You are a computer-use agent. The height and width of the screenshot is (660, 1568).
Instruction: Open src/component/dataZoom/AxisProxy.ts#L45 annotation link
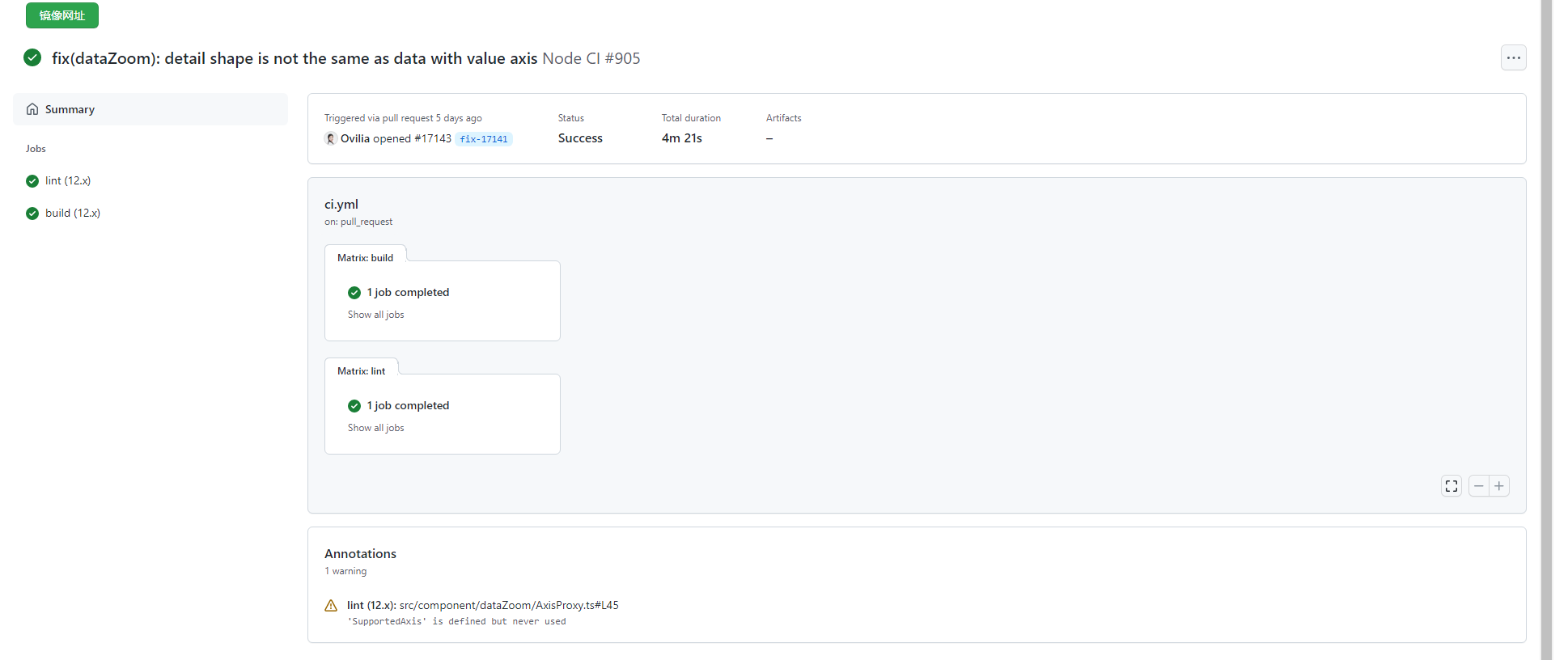pos(509,605)
